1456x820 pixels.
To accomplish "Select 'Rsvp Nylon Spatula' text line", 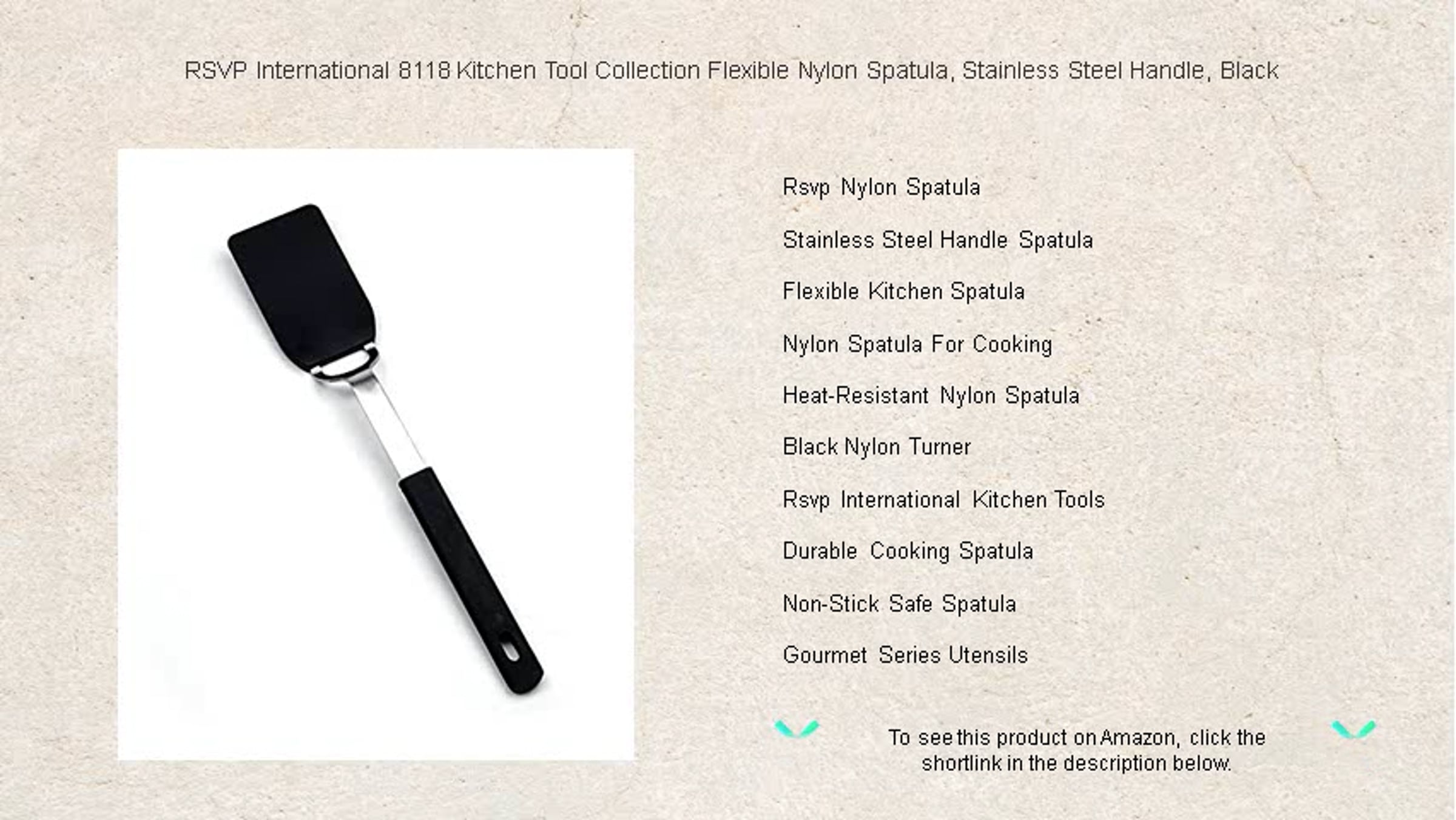I will (881, 187).
